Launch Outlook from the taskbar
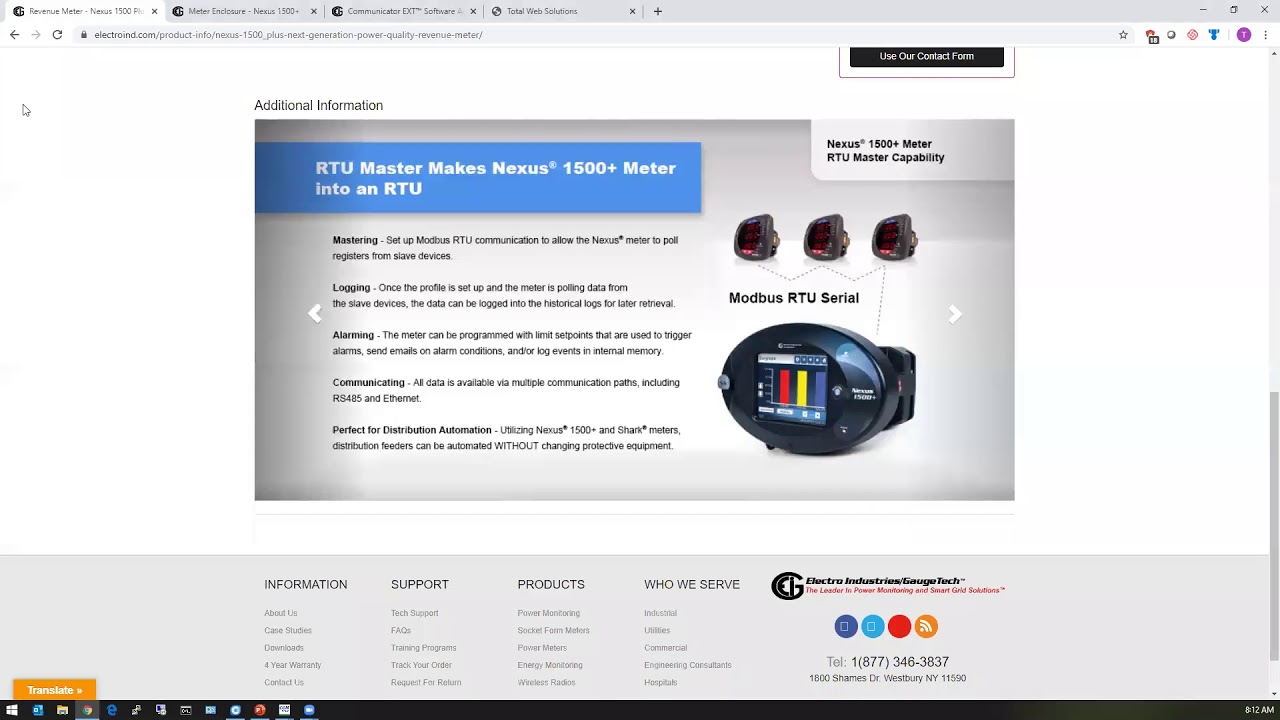Viewport: 1280px width, 720px height. 38,710
